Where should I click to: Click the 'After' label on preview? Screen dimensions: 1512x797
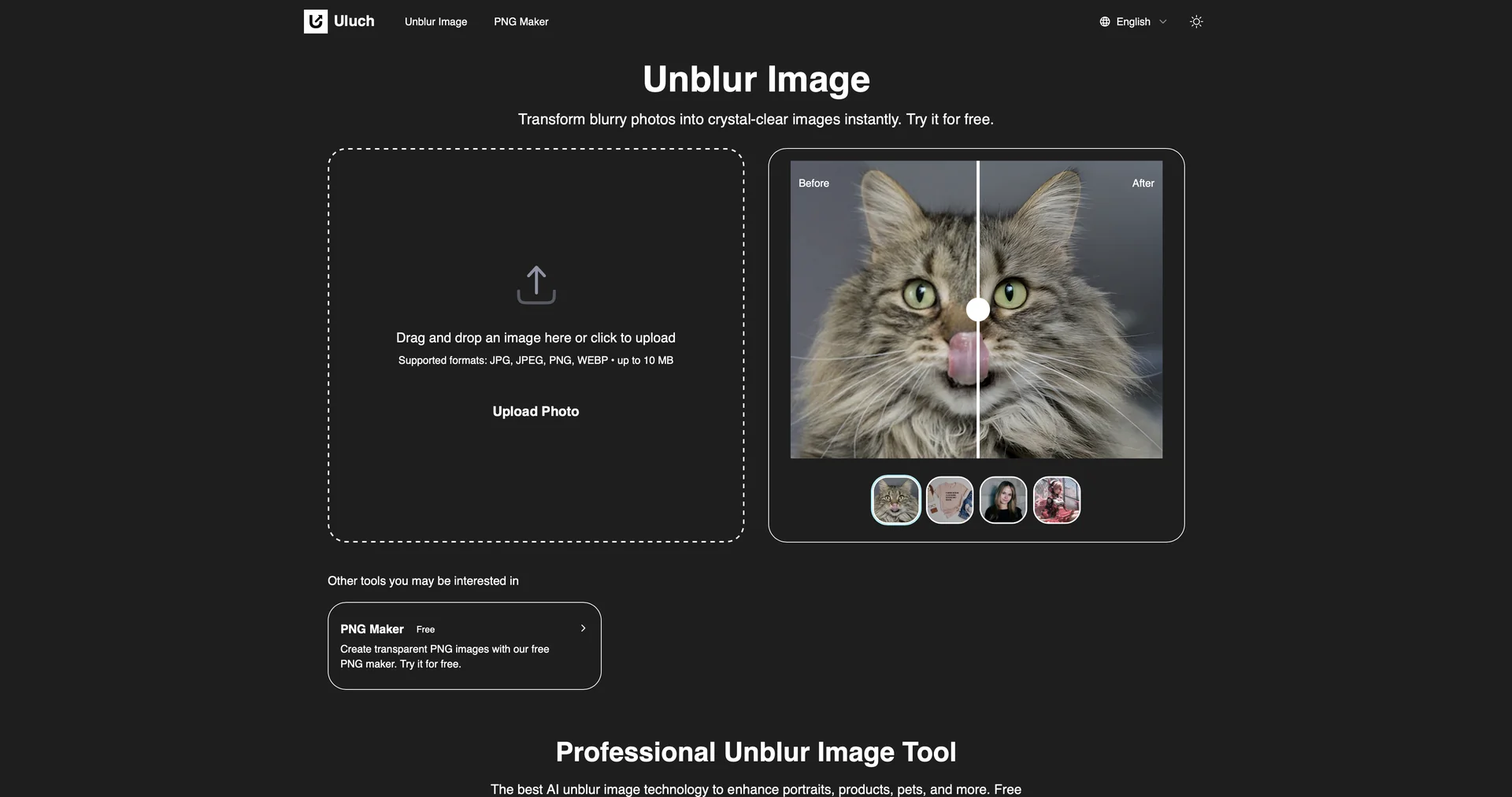point(1143,183)
